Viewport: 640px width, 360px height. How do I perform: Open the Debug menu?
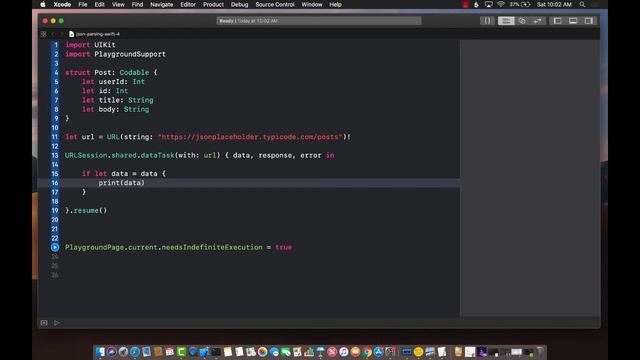click(240, 4)
